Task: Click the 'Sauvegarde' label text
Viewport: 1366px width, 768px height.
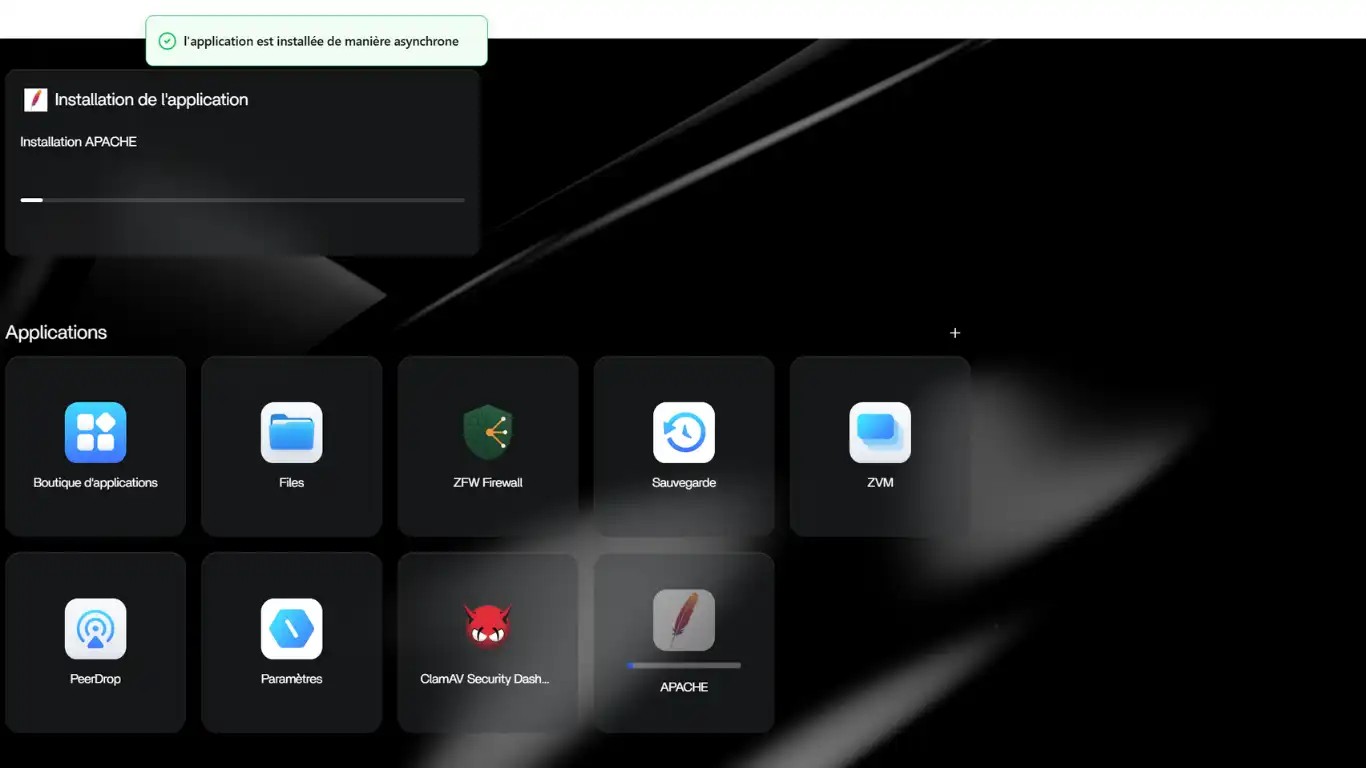Action: 684,482
